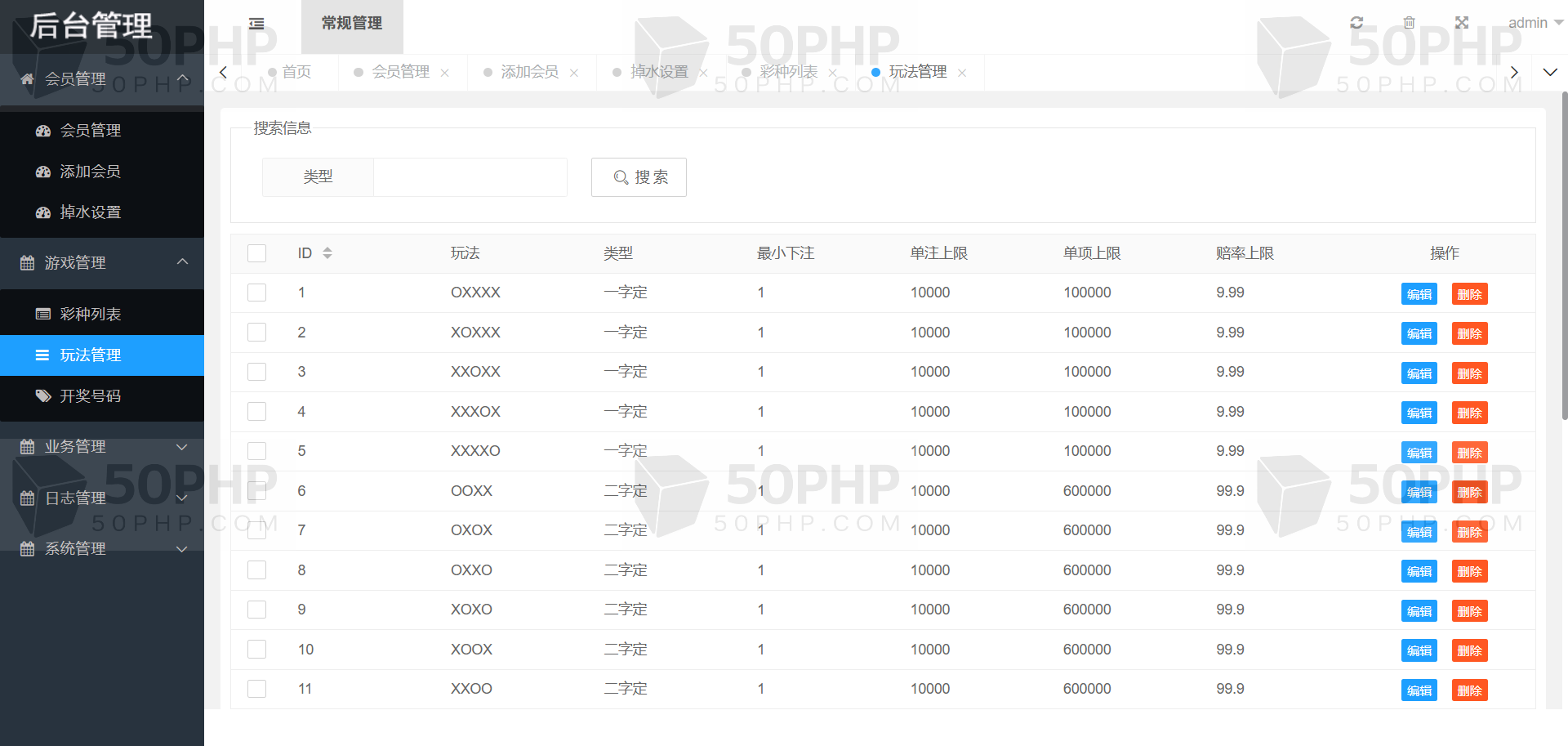Screen dimensions: 1568x746
Task: Toggle fullscreen with the expand icon
Action: [x=1462, y=23]
